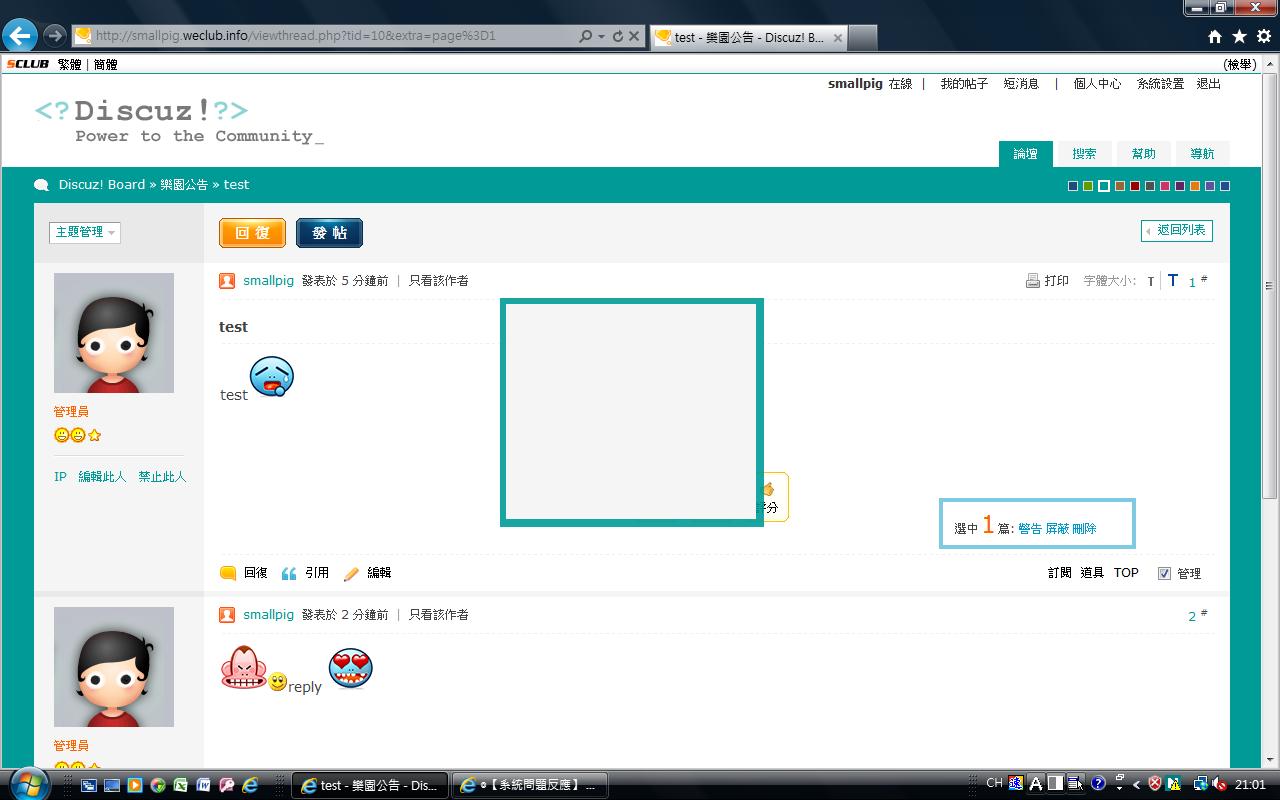1280x800 pixels.
Task: Select the 導航 navigation tab
Action: (x=1202, y=153)
